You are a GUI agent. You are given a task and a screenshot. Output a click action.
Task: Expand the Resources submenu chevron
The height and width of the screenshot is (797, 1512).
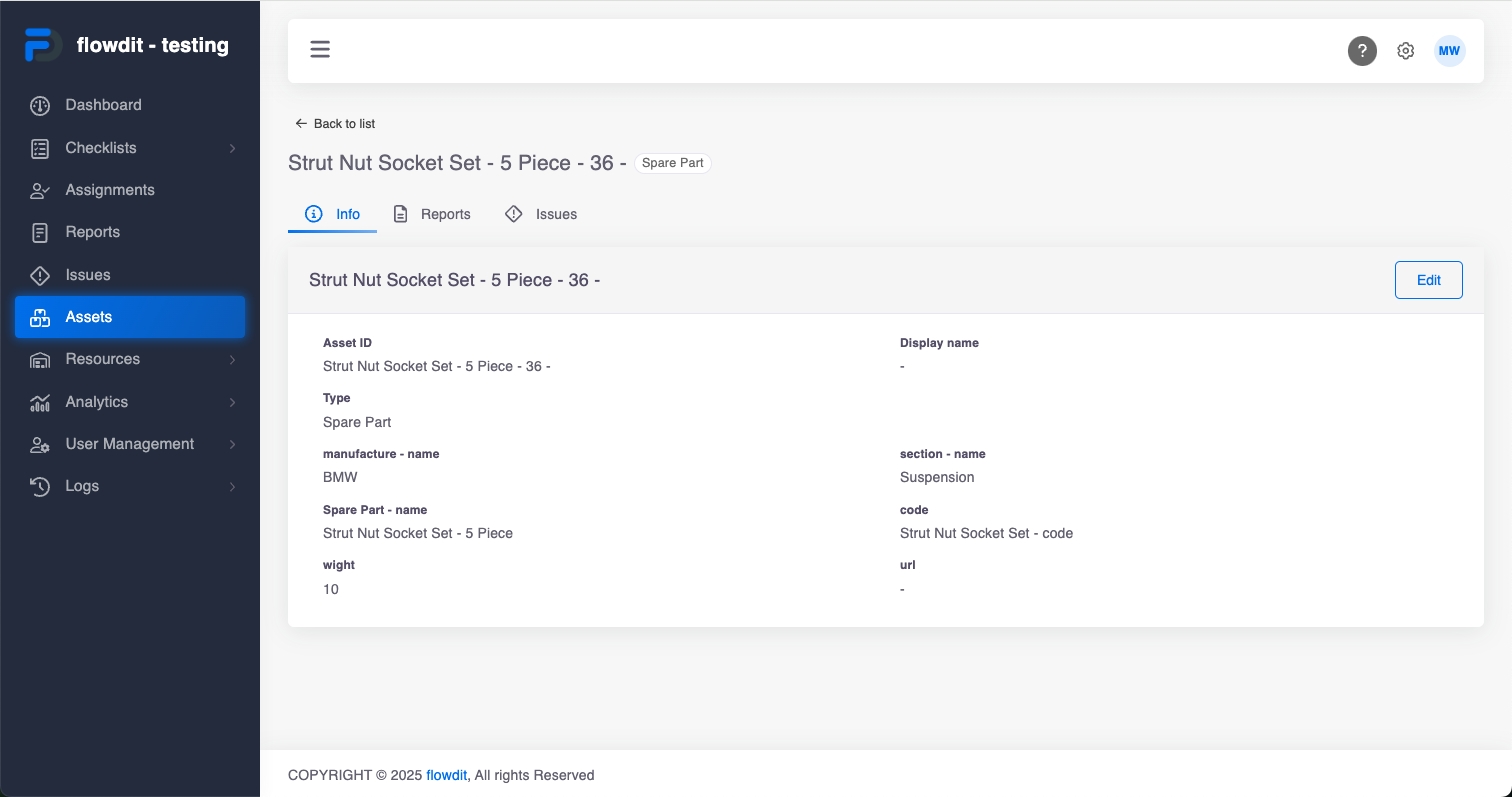click(x=232, y=359)
